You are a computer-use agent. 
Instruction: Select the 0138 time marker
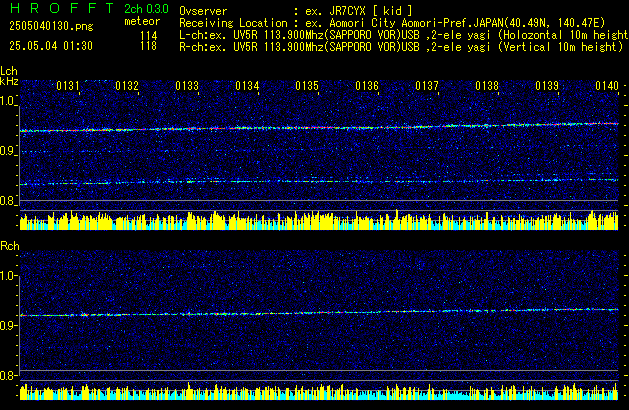(487, 86)
